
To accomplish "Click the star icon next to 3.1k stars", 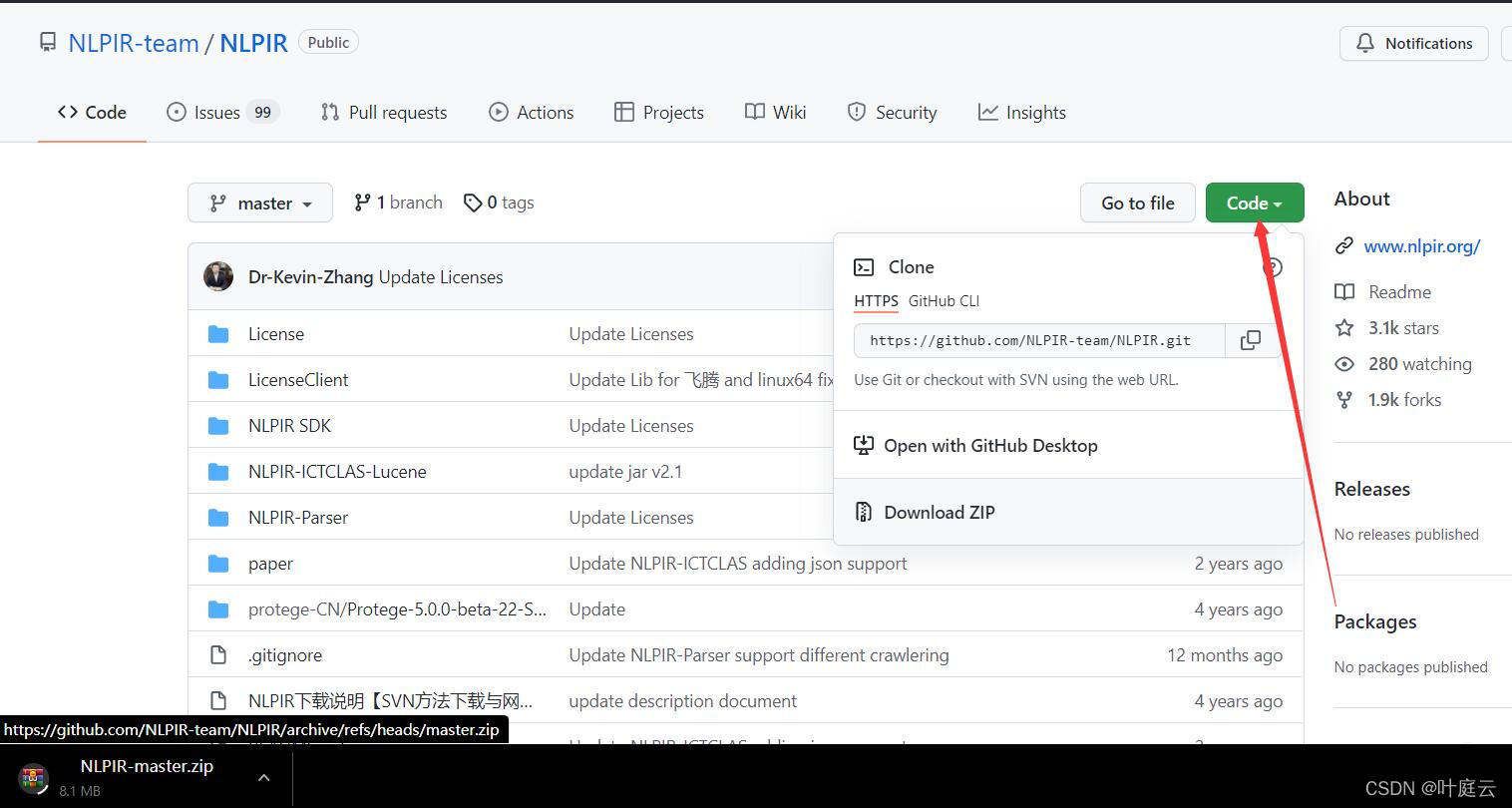I will [1344, 328].
